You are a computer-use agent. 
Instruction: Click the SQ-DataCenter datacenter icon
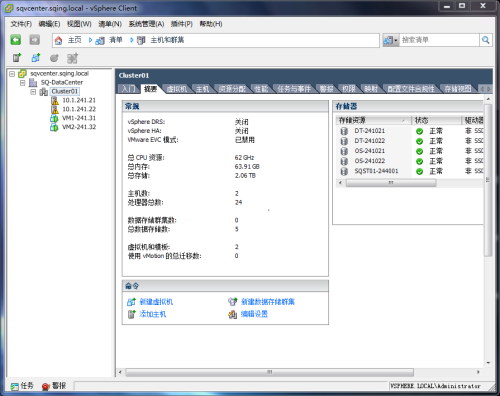(33, 83)
